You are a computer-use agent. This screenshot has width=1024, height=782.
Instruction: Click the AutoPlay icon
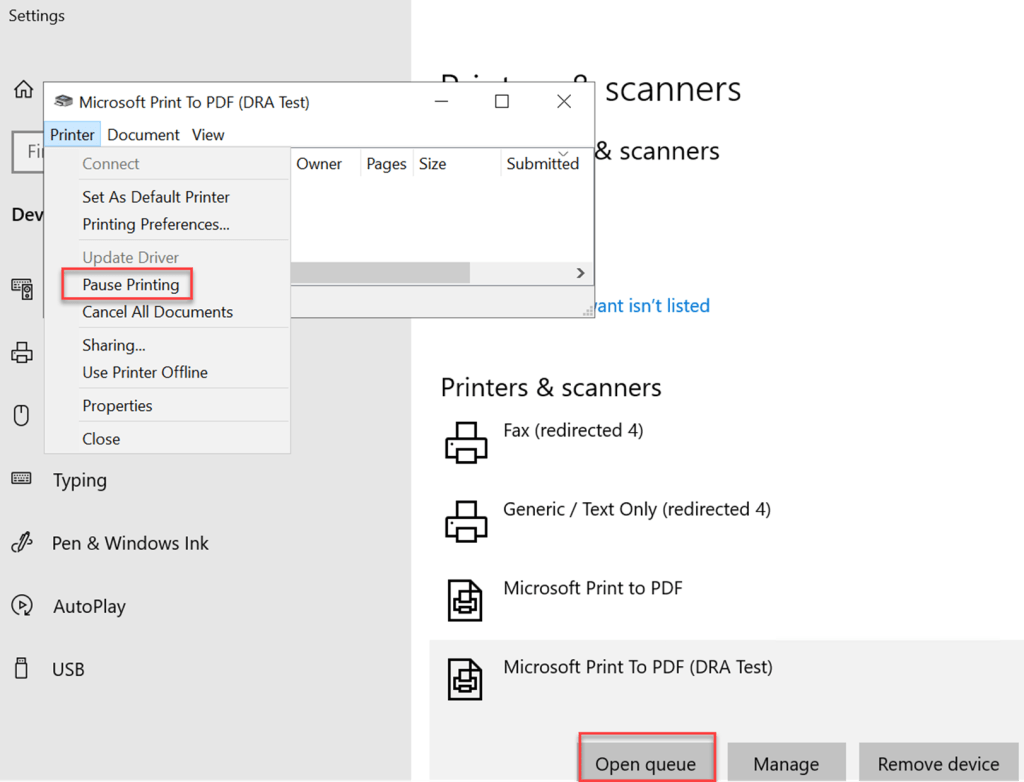(22, 606)
